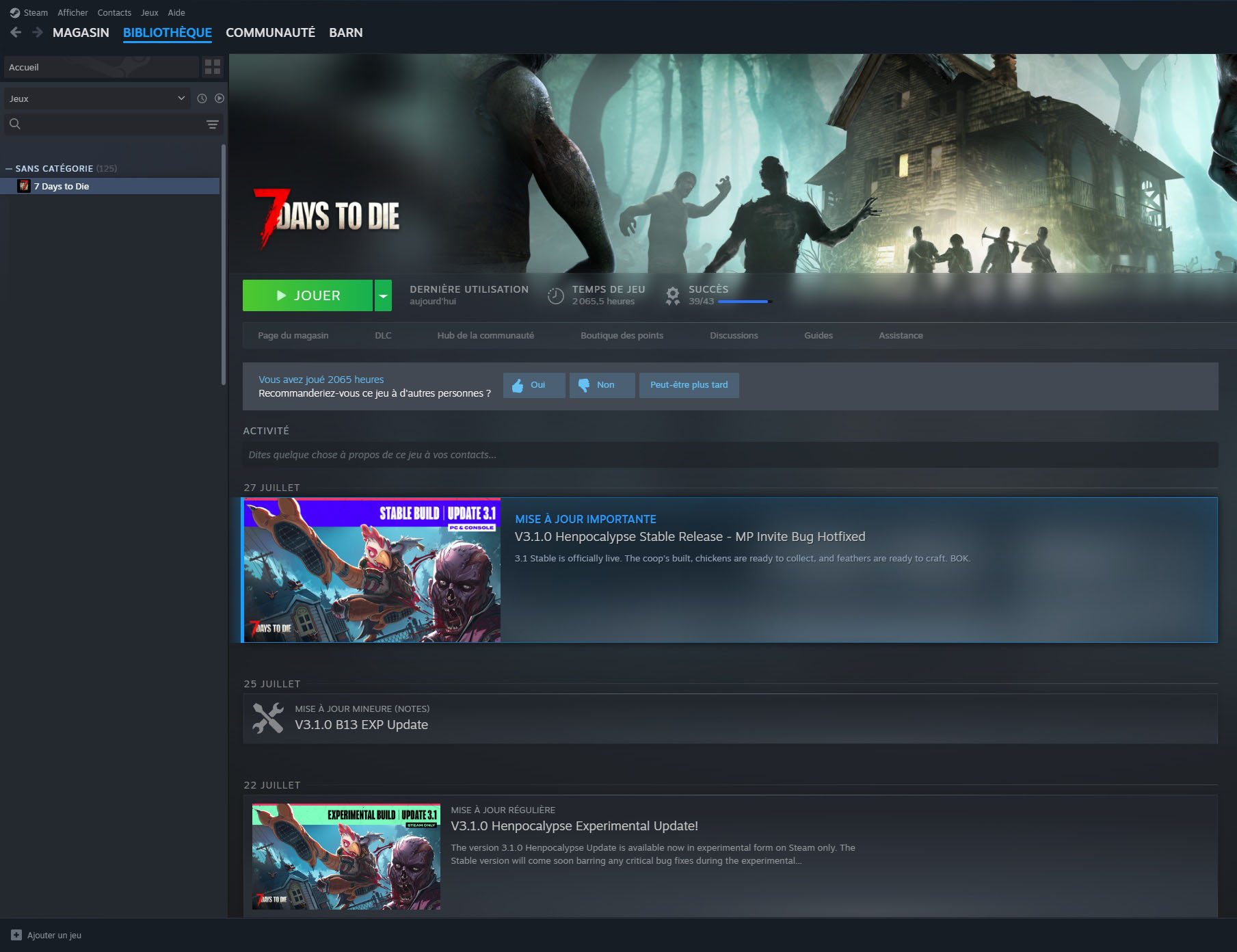Click the Temps de jeu label
Image resolution: width=1237 pixels, height=952 pixels.
[609, 289]
